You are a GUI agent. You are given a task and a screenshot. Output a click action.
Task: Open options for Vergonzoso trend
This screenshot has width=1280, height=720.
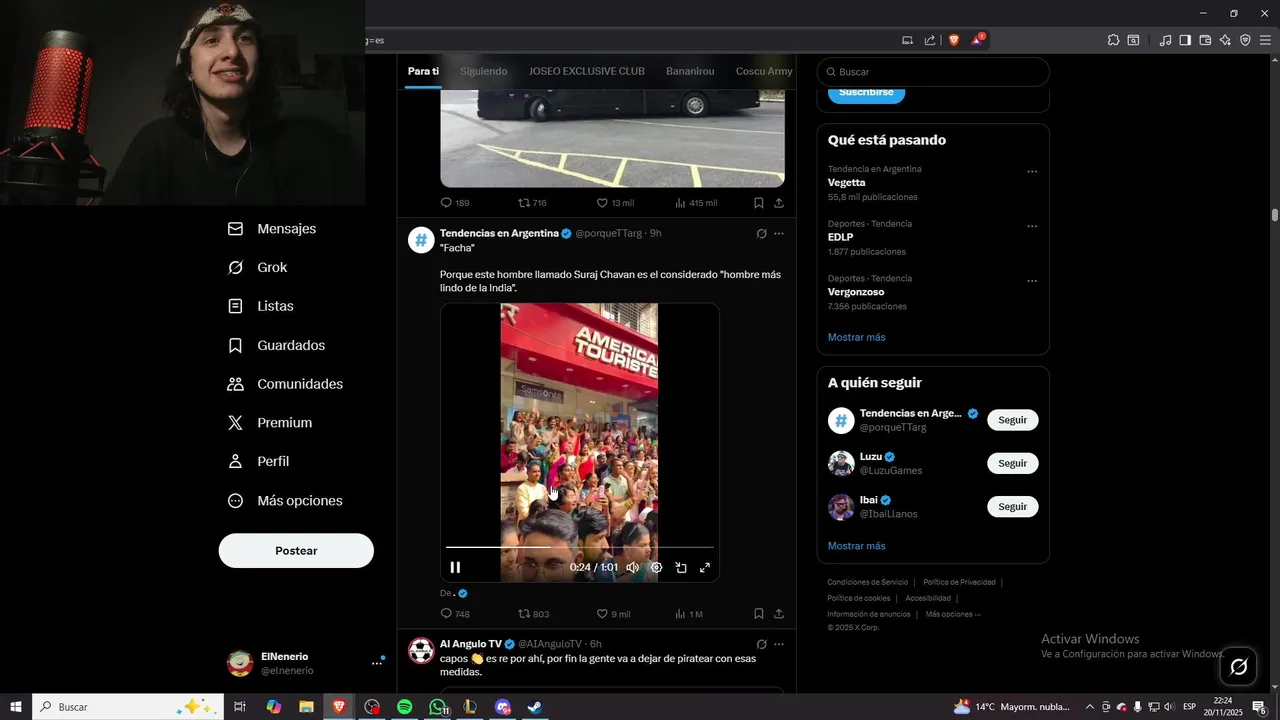[x=1032, y=281]
